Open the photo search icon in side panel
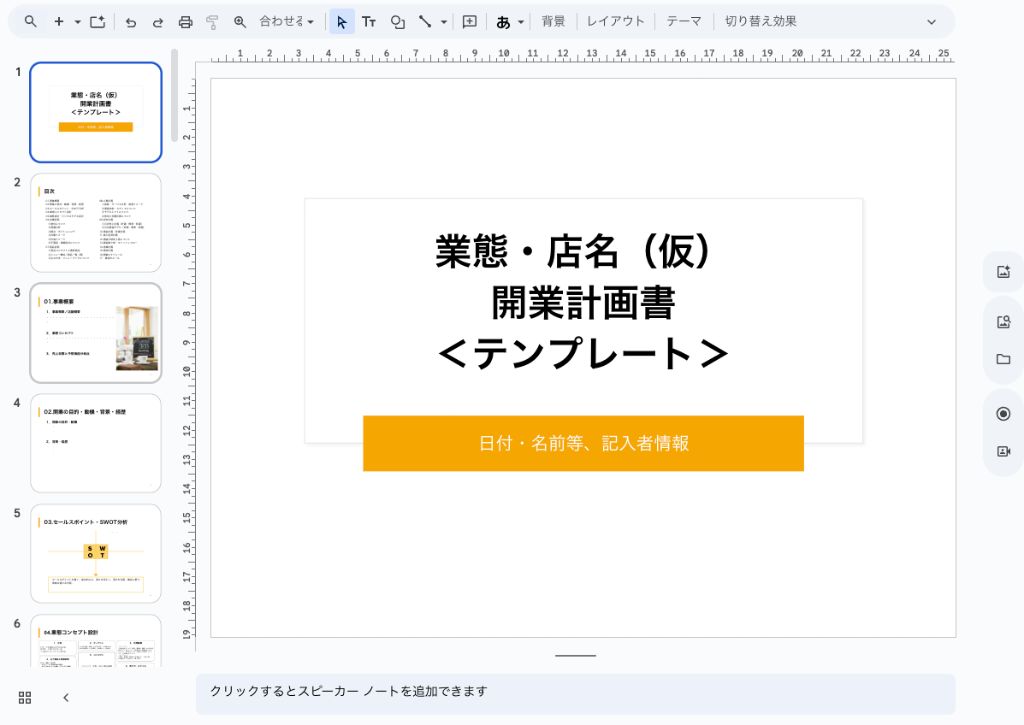 (x=1003, y=321)
